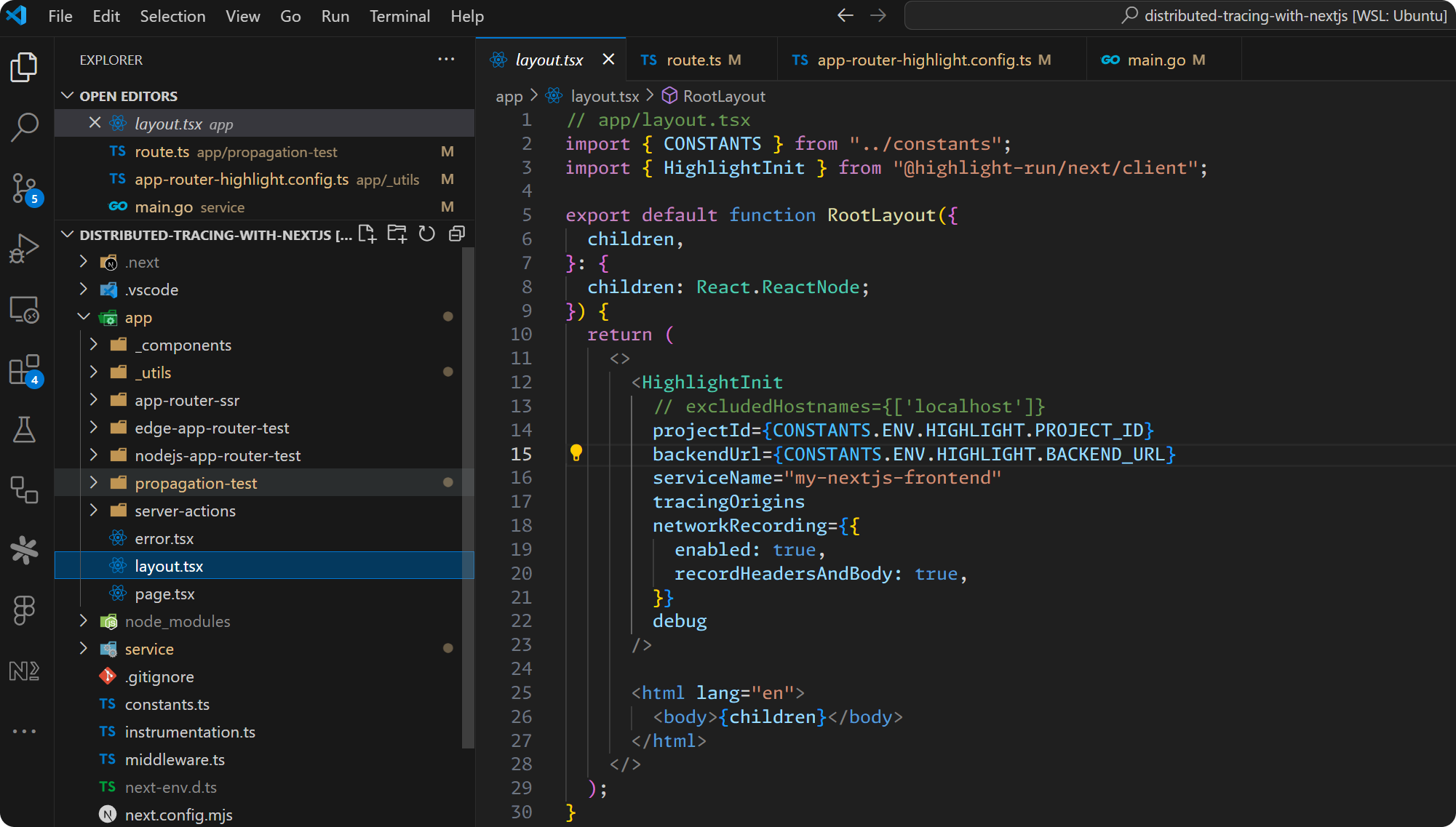Open the Explorer more actions menu
This screenshot has height=827, width=1456.
pos(446,59)
